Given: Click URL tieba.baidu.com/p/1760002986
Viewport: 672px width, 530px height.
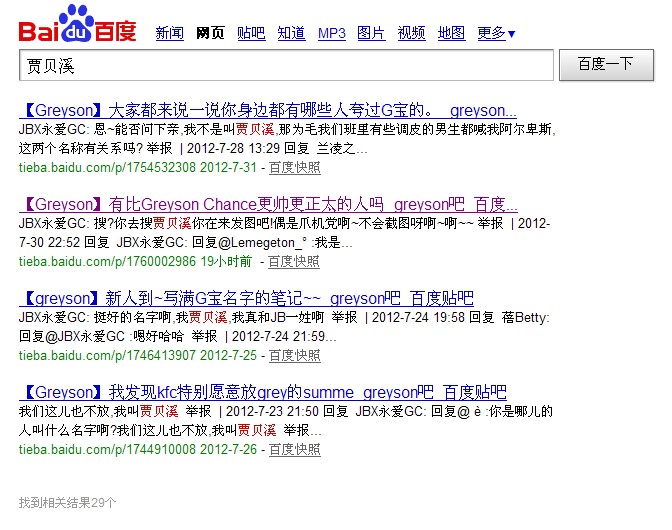Looking at the screenshot, I should click(x=107, y=261).
